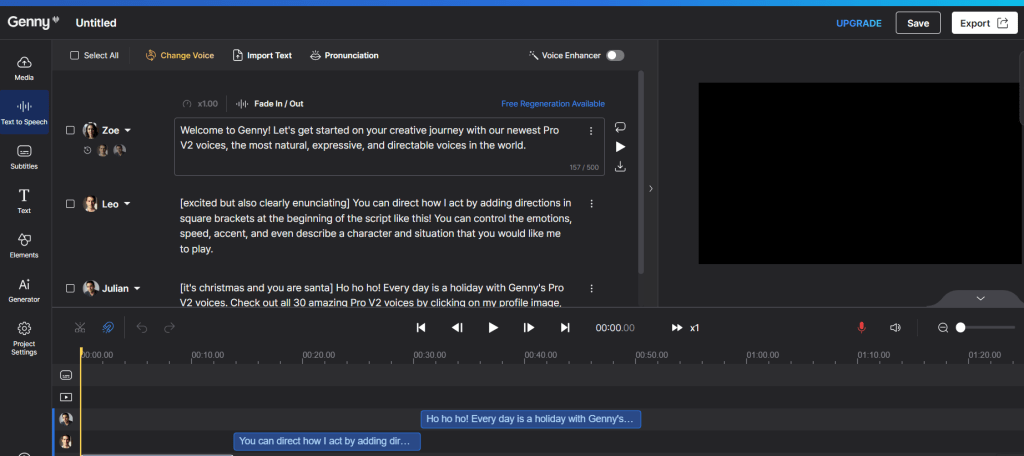Click the script panel vertical scrollbar
This screenshot has width=1024, height=456.
pos(641,172)
